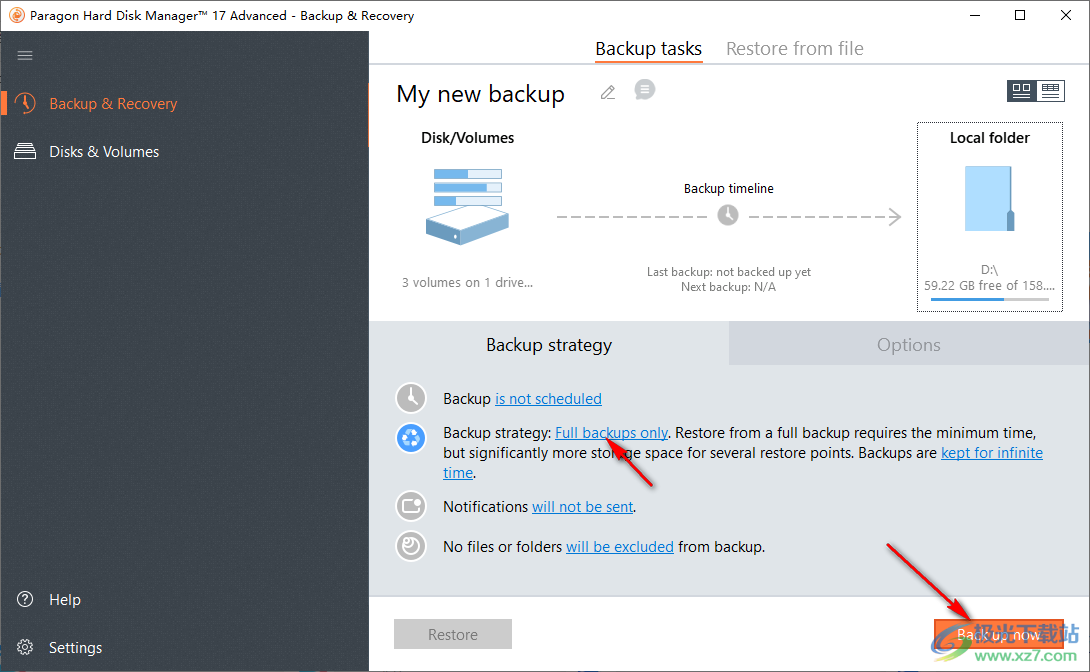Open Settings from the sidebar
The width and height of the screenshot is (1090, 672).
click(75, 648)
